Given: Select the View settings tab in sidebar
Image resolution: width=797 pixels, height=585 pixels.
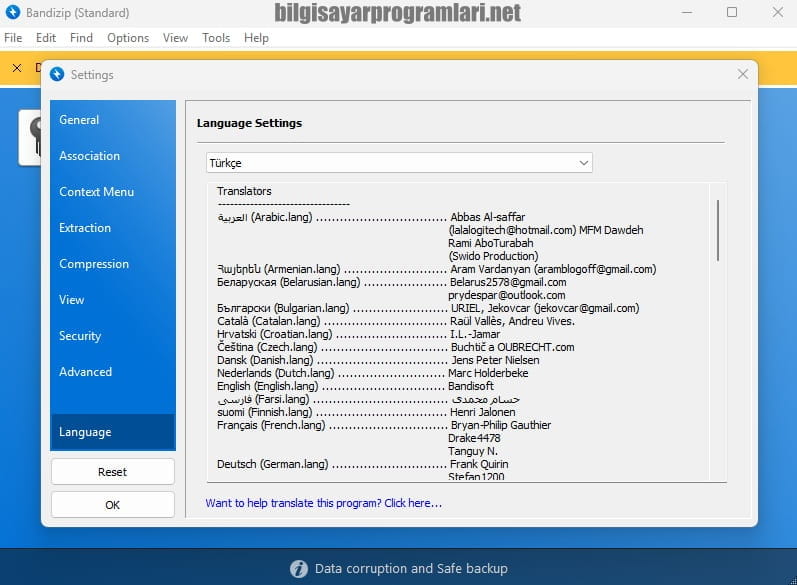Looking at the screenshot, I should [x=113, y=300].
